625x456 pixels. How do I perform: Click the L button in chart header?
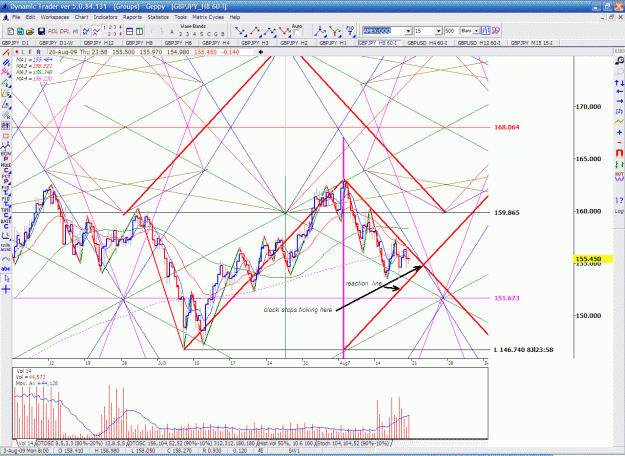coord(24,52)
